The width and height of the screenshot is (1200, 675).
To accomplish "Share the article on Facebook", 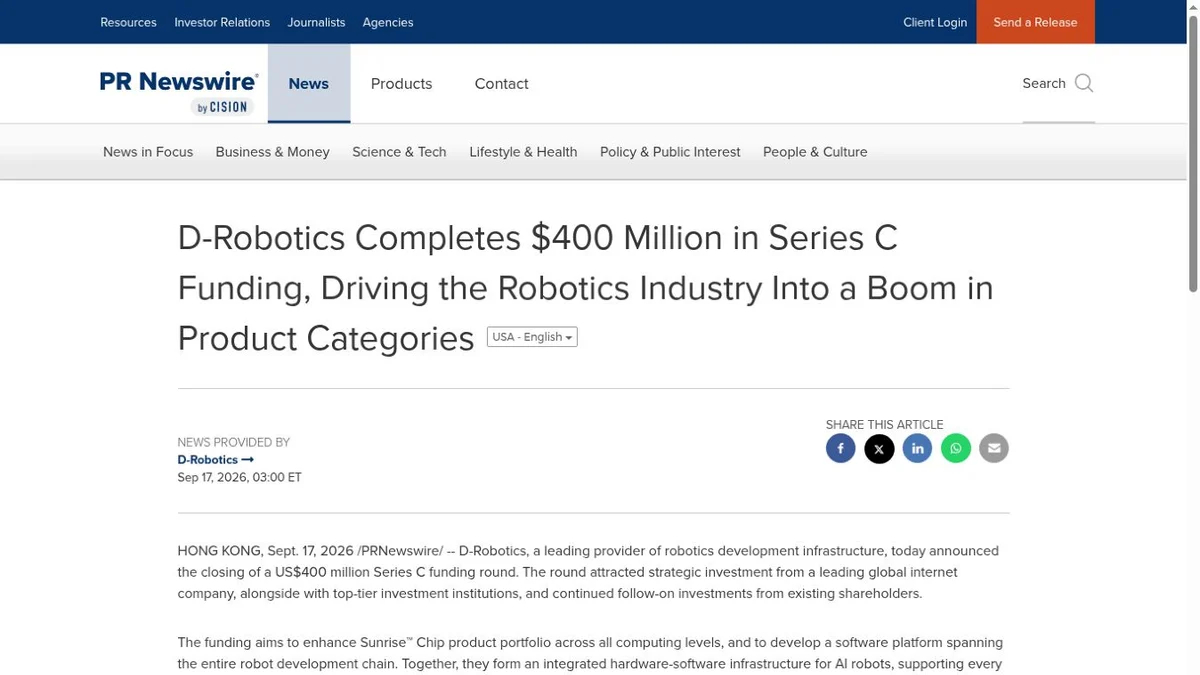I will click(x=840, y=449).
